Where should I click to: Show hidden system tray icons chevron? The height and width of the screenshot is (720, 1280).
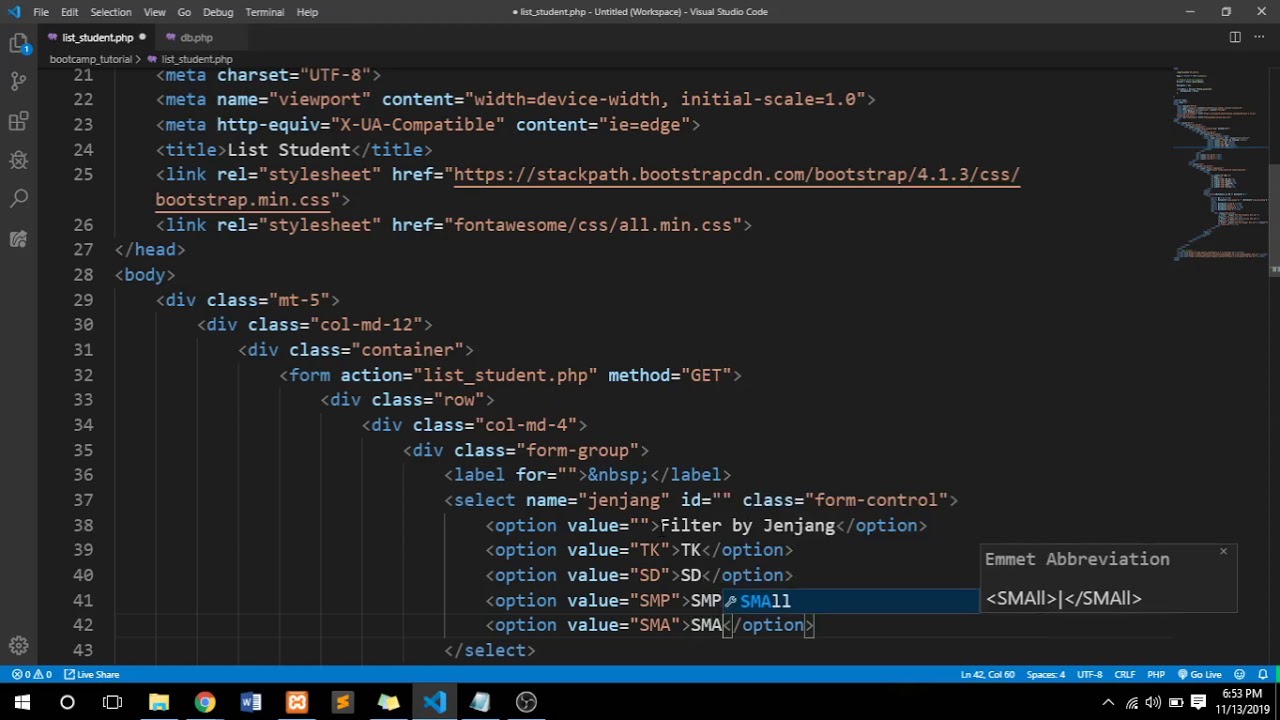tap(1108, 702)
